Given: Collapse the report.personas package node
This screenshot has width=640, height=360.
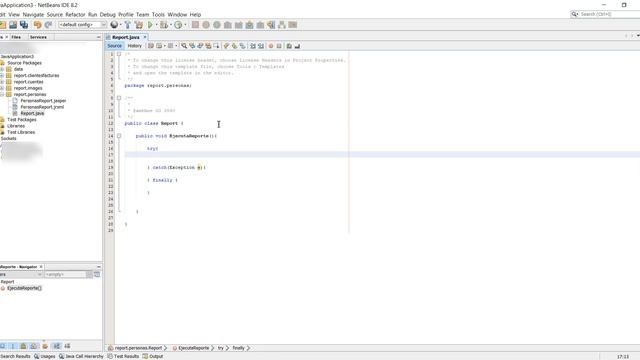Looking at the screenshot, I should [x=2, y=94].
